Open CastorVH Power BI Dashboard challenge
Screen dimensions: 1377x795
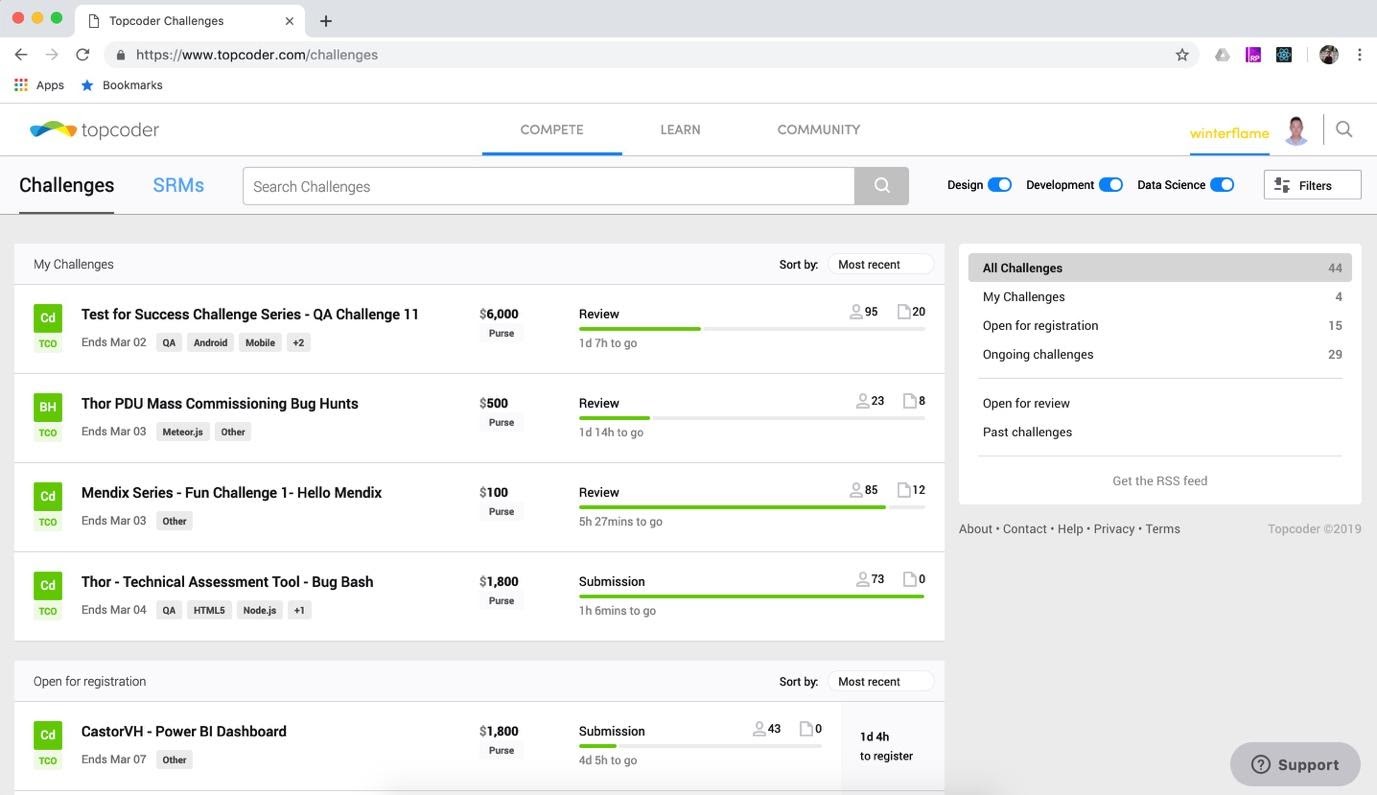point(183,731)
